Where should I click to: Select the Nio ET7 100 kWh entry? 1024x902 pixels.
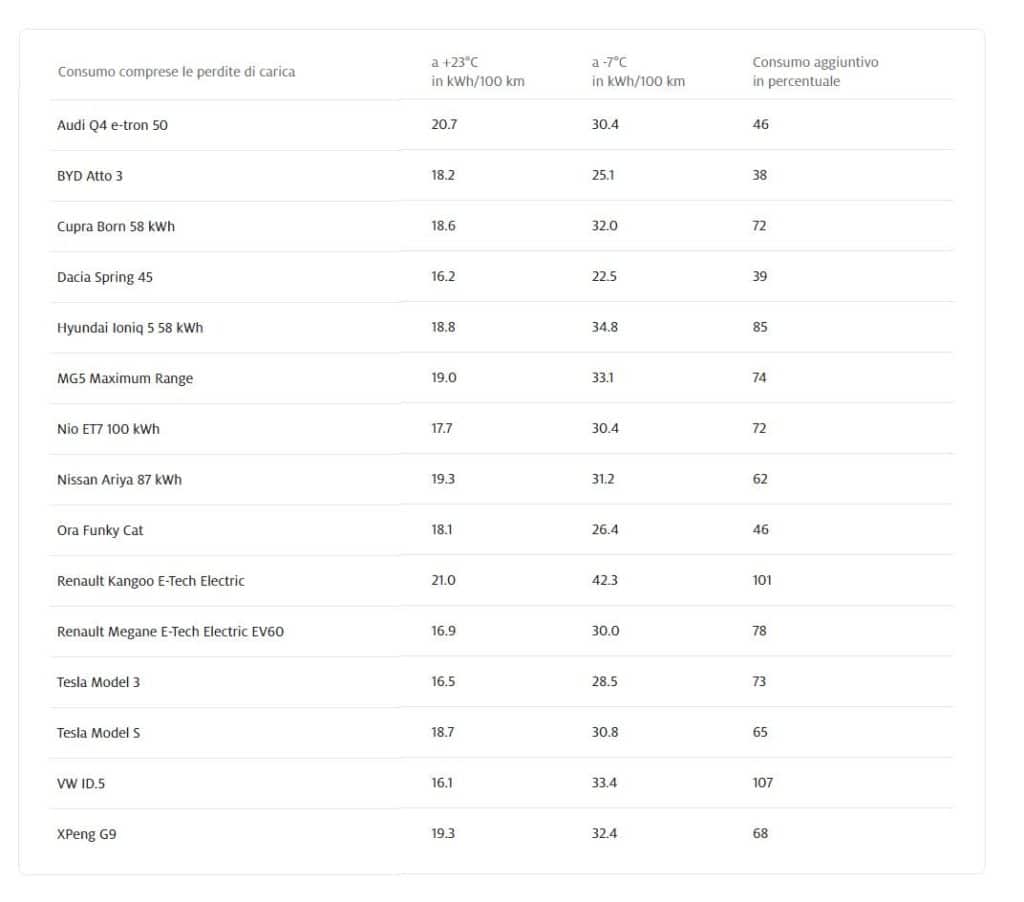[x=108, y=429]
